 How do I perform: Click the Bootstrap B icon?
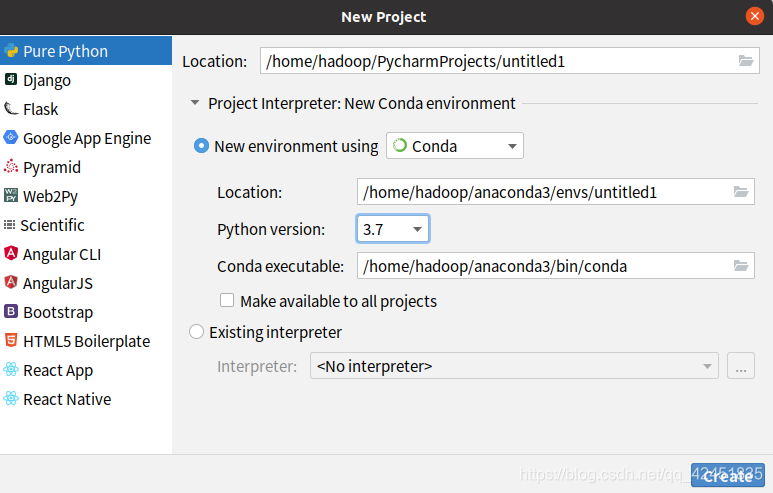point(11,311)
